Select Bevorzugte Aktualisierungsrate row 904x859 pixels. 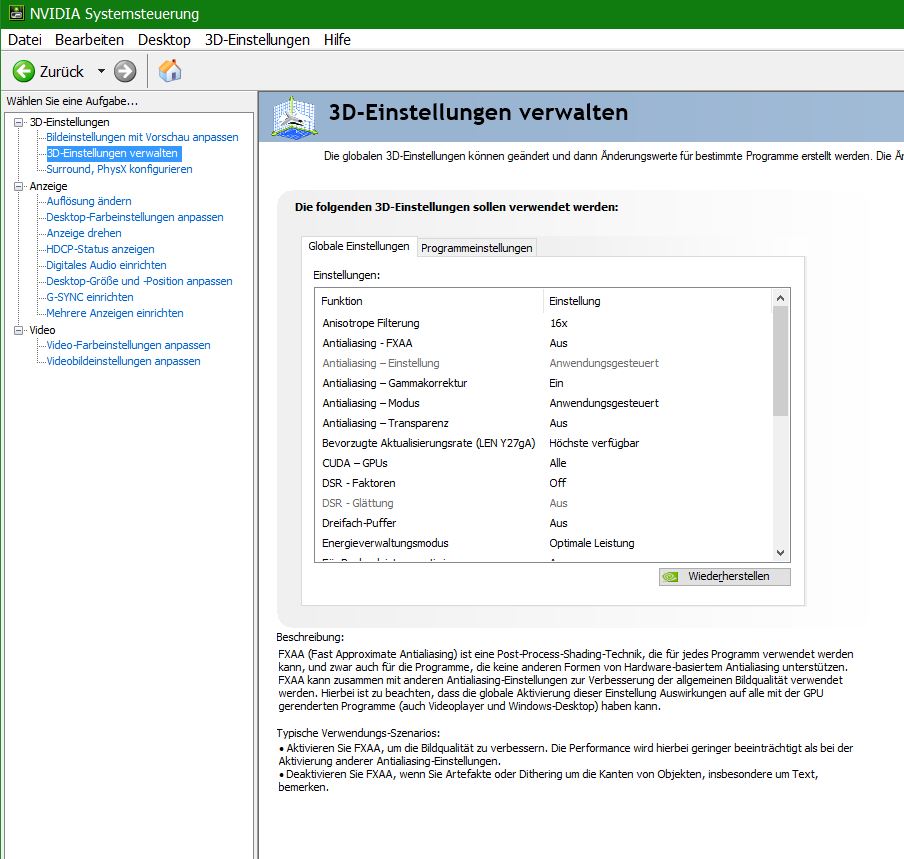543,443
